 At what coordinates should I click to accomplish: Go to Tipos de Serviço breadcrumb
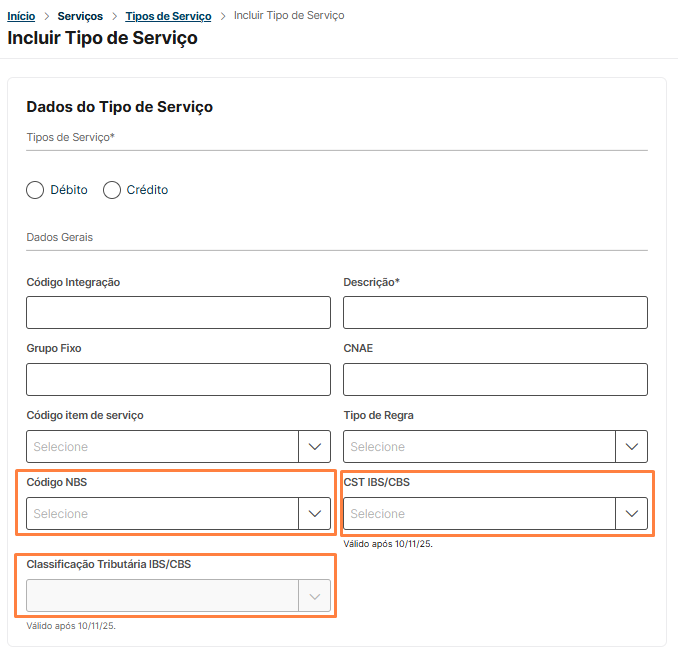coord(168,16)
